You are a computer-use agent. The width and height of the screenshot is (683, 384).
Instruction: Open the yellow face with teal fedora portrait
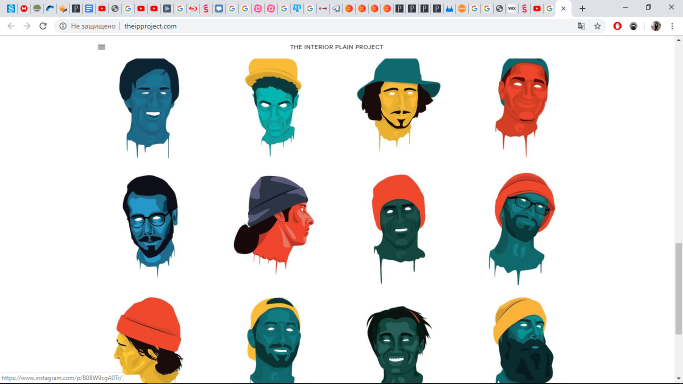tap(398, 104)
